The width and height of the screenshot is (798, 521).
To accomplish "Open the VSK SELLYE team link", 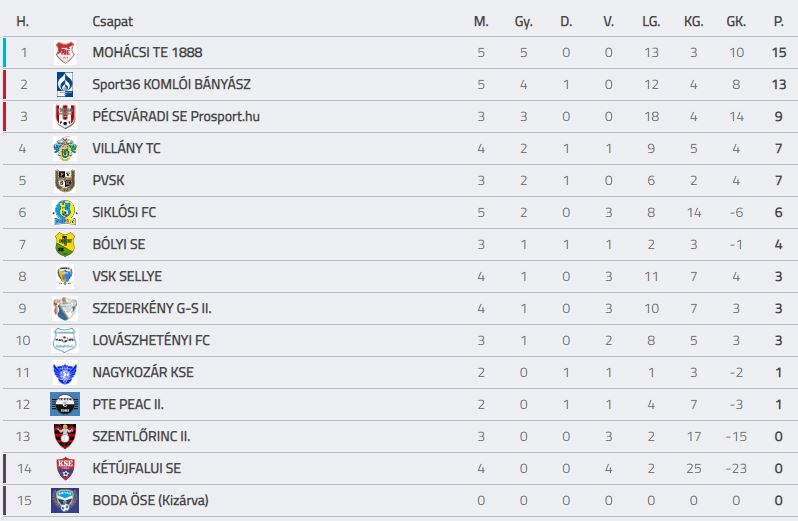I will point(127,276).
